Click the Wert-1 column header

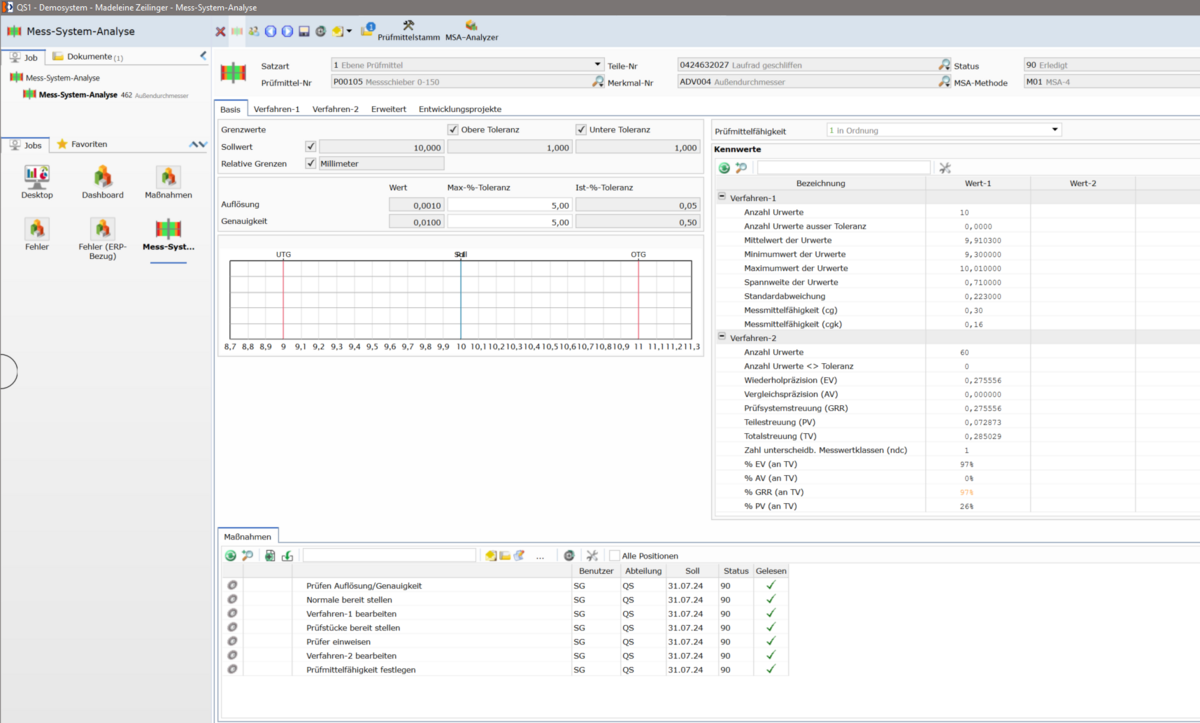click(978, 183)
